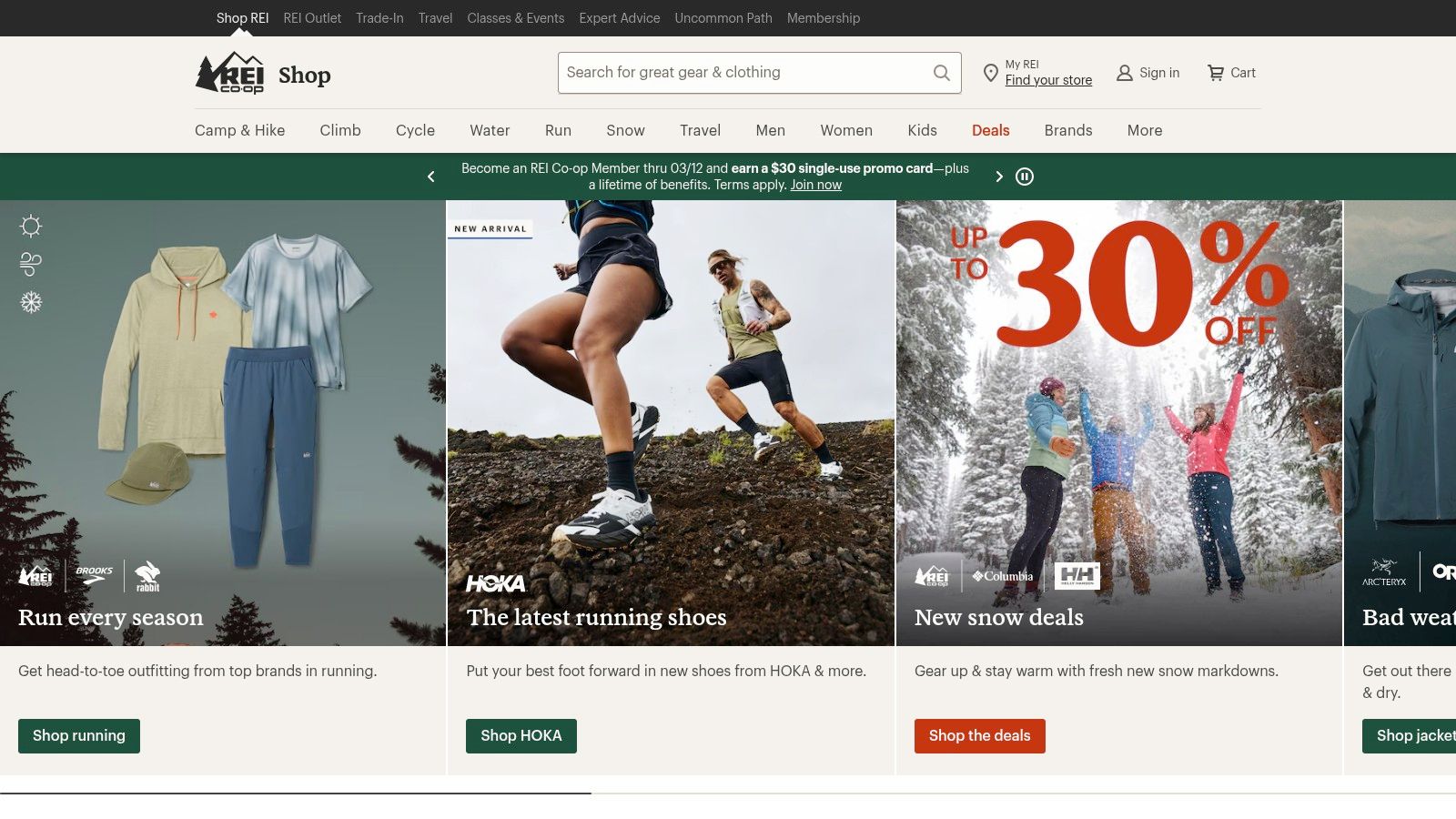Open the Climb category menu
Image resolution: width=1456 pixels, height=819 pixels.
(x=340, y=130)
